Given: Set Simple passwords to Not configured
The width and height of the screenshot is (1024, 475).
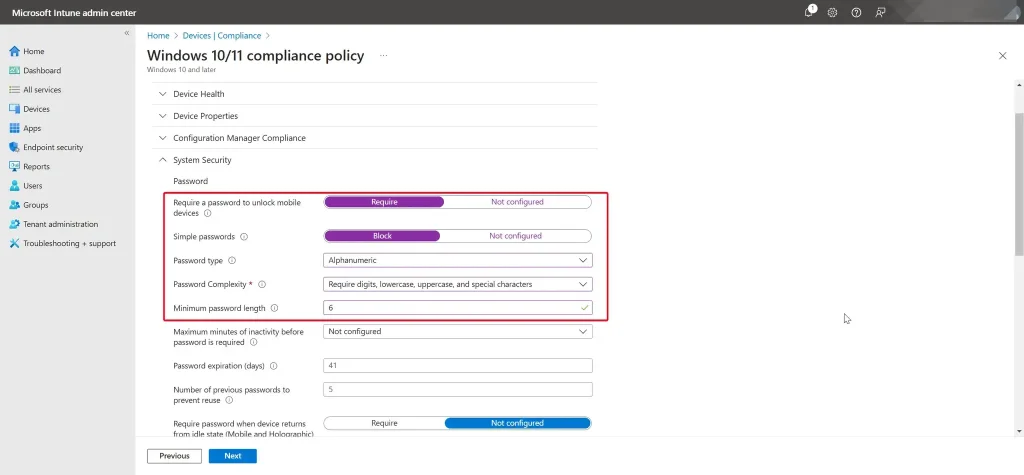Looking at the screenshot, I should 515,236.
